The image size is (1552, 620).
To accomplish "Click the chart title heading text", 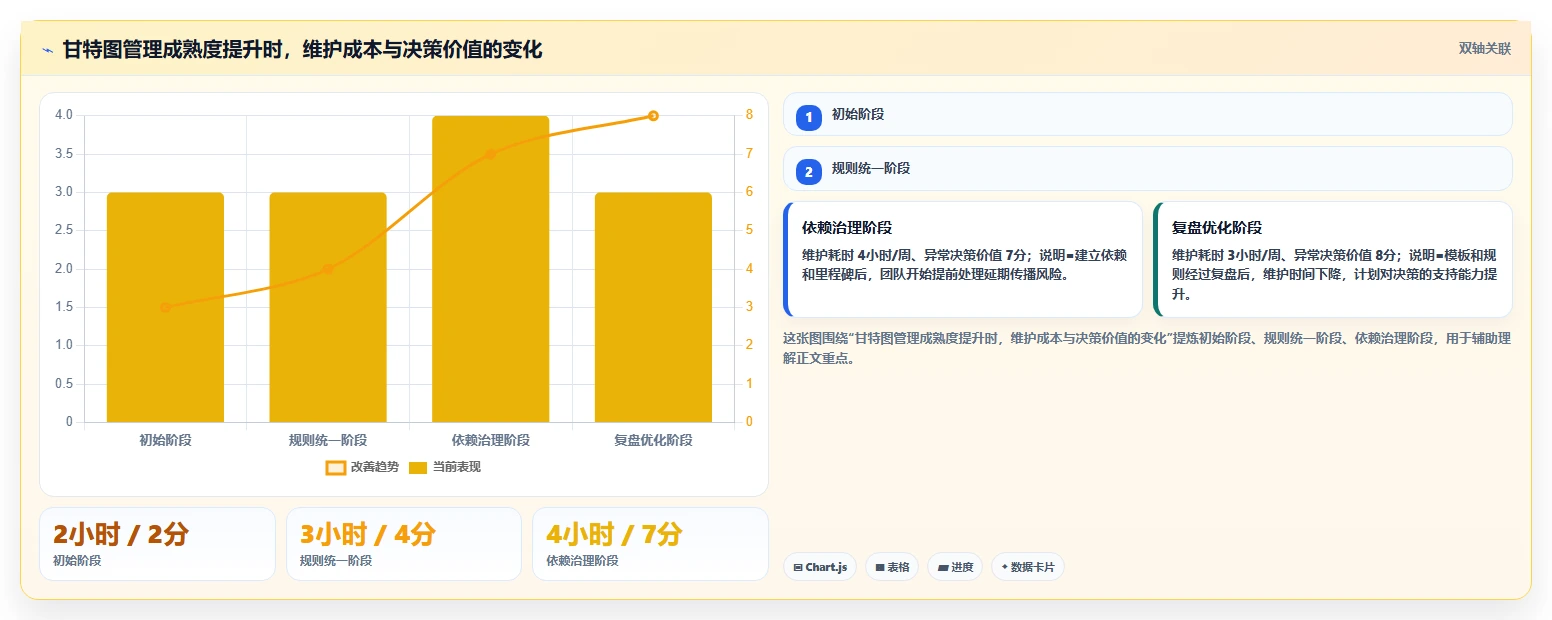I will 302,50.
